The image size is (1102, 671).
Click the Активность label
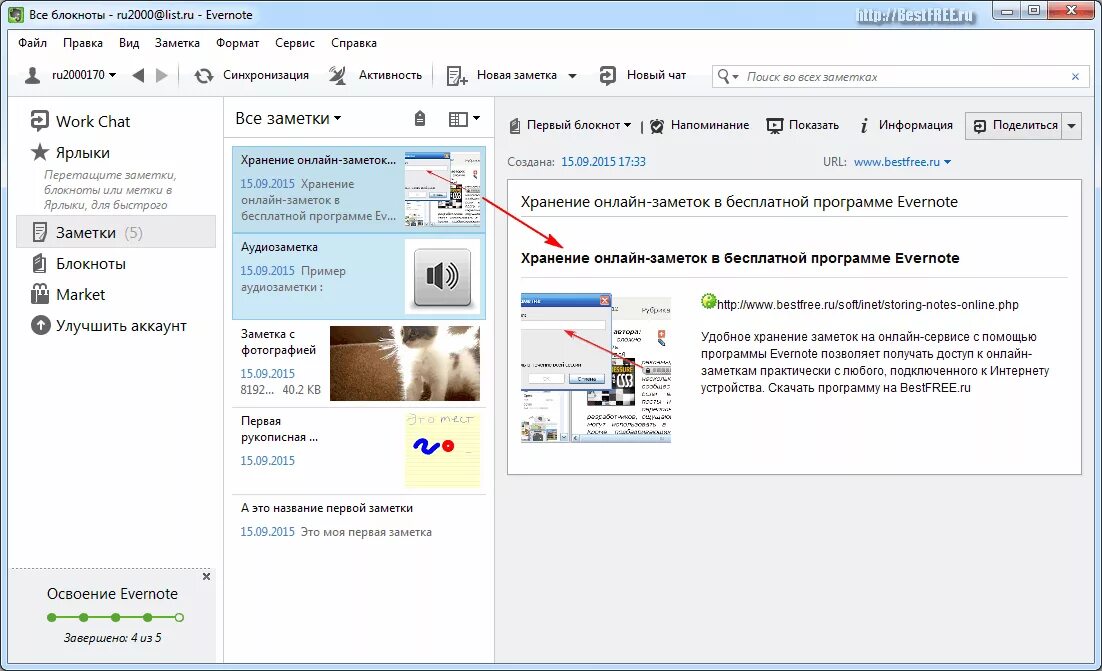390,75
